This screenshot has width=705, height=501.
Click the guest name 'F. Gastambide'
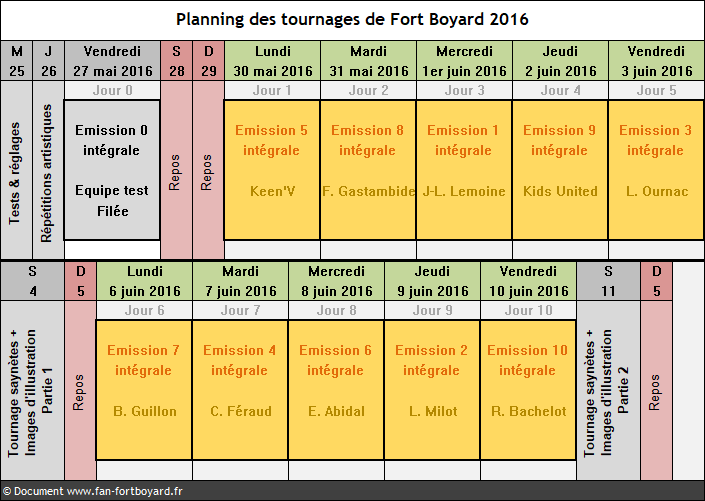(x=368, y=191)
